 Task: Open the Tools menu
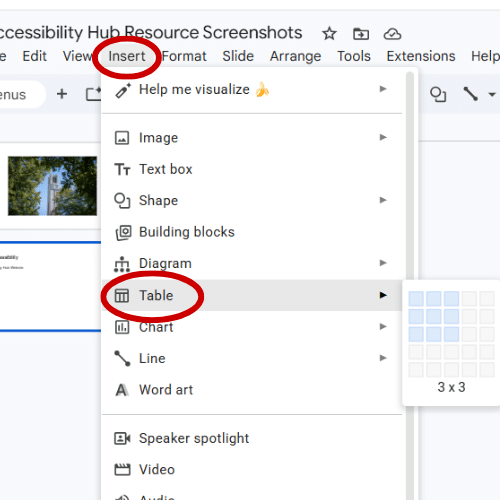tap(354, 56)
